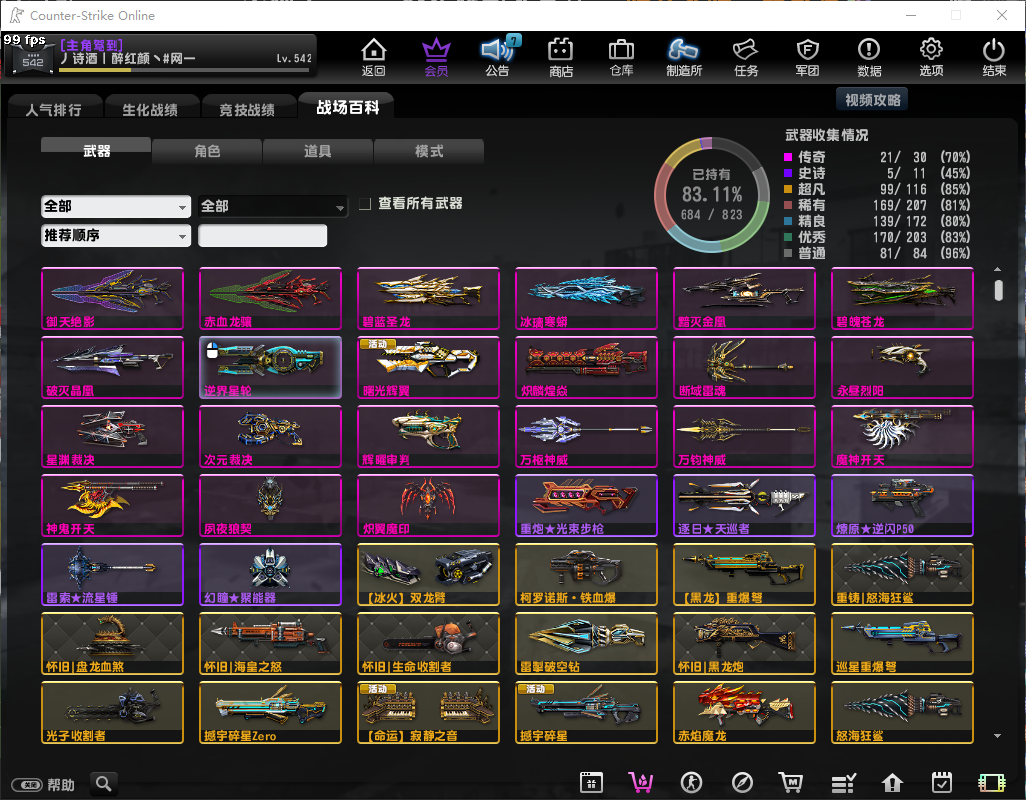
Task: Select the 道具 sub-tab
Action: (317, 150)
